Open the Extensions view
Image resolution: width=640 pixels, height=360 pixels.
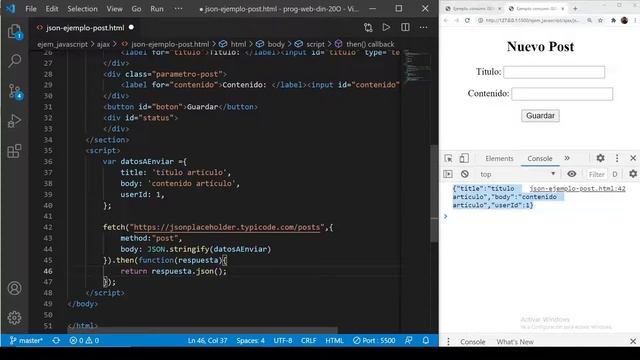pyautogui.click(x=15, y=151)
